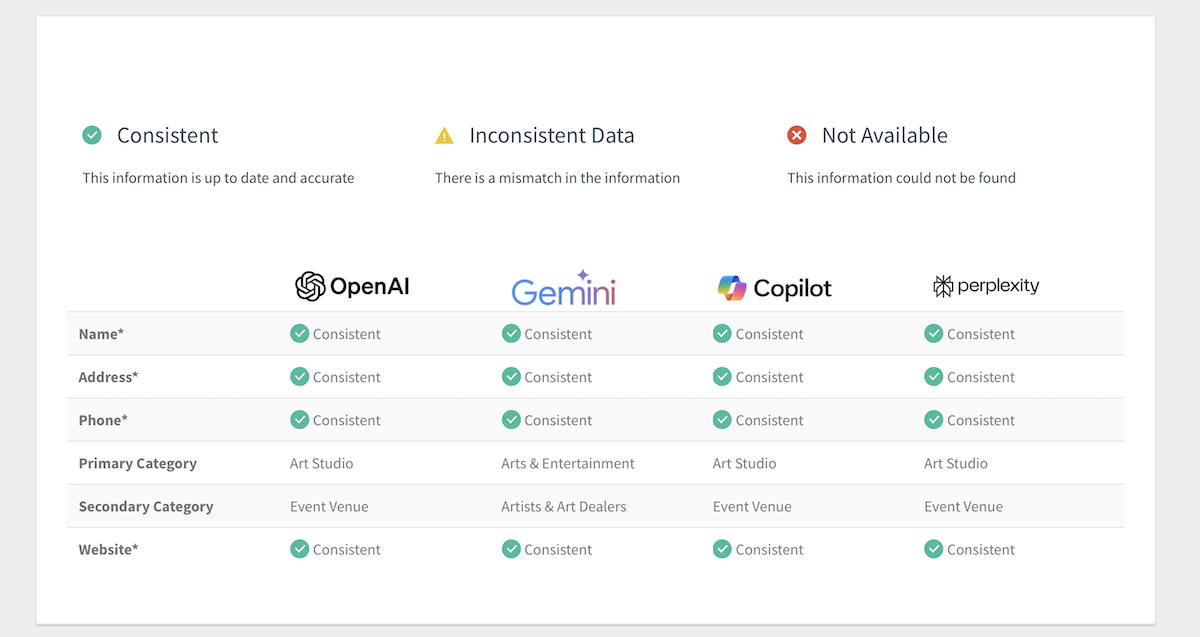Viewport: 1200px width, 637px height.
Task: Click the Consistent text in Gemini's Address row
Action: point(558,377)
